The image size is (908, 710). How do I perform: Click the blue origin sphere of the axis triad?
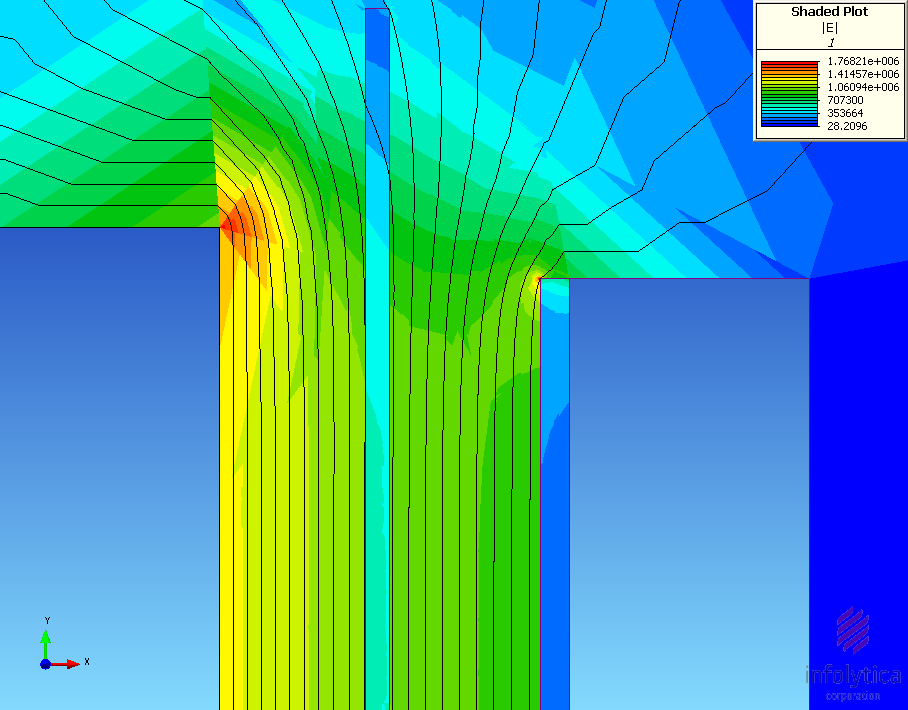[x=45, y=664]
